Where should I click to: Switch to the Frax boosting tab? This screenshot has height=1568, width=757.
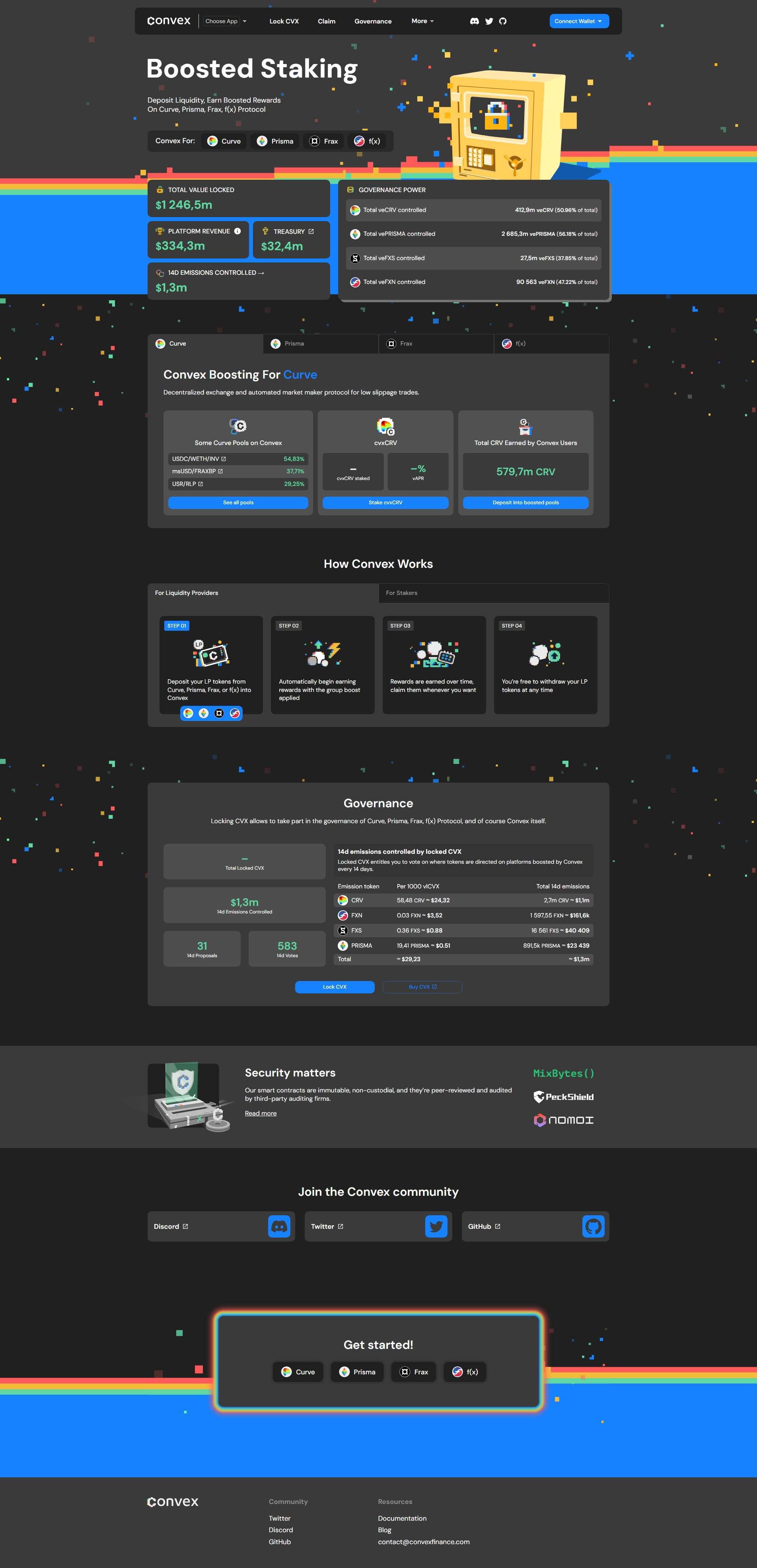(x=436, y=344)
